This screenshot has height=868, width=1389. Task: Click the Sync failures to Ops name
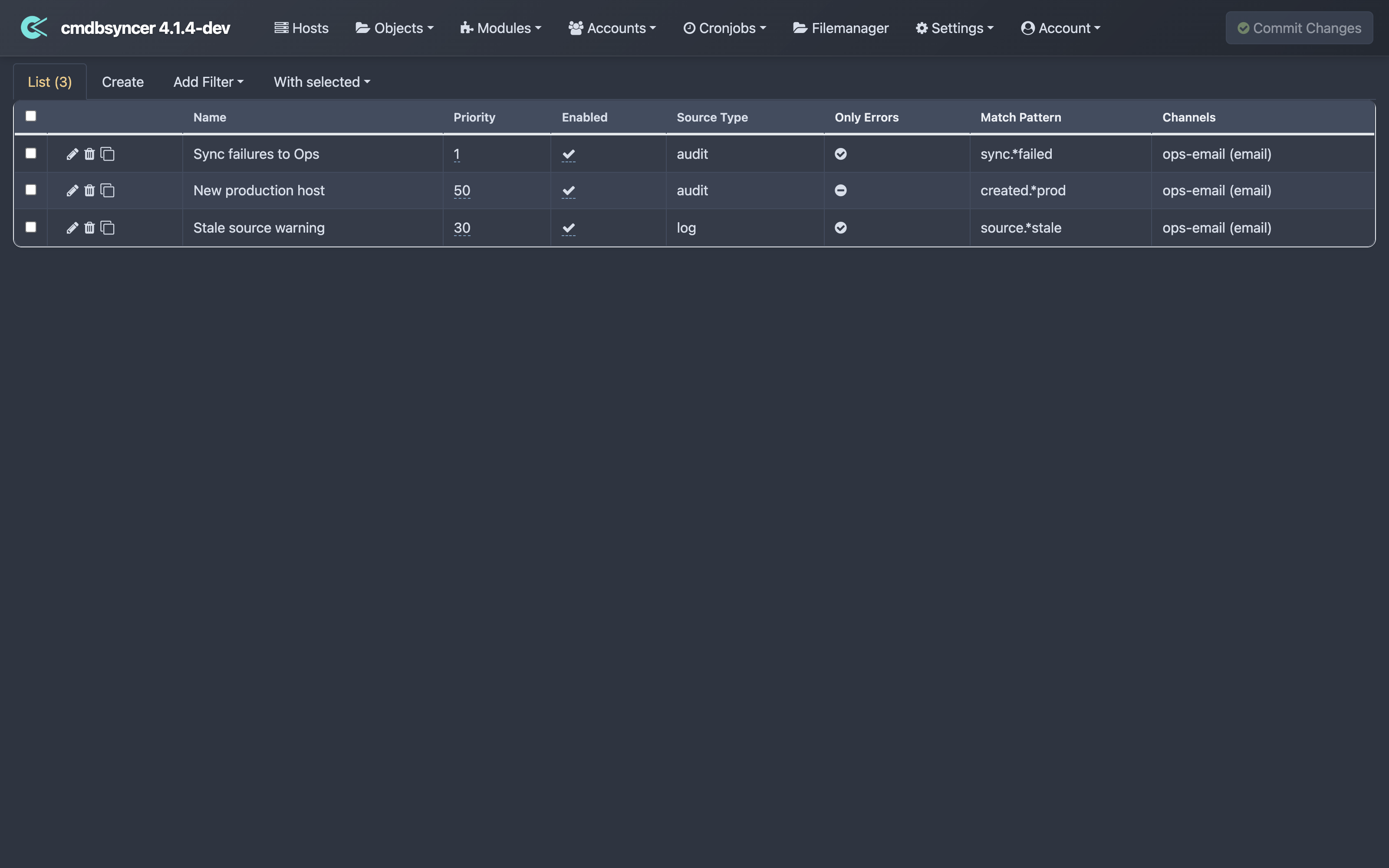pos(256,154)
